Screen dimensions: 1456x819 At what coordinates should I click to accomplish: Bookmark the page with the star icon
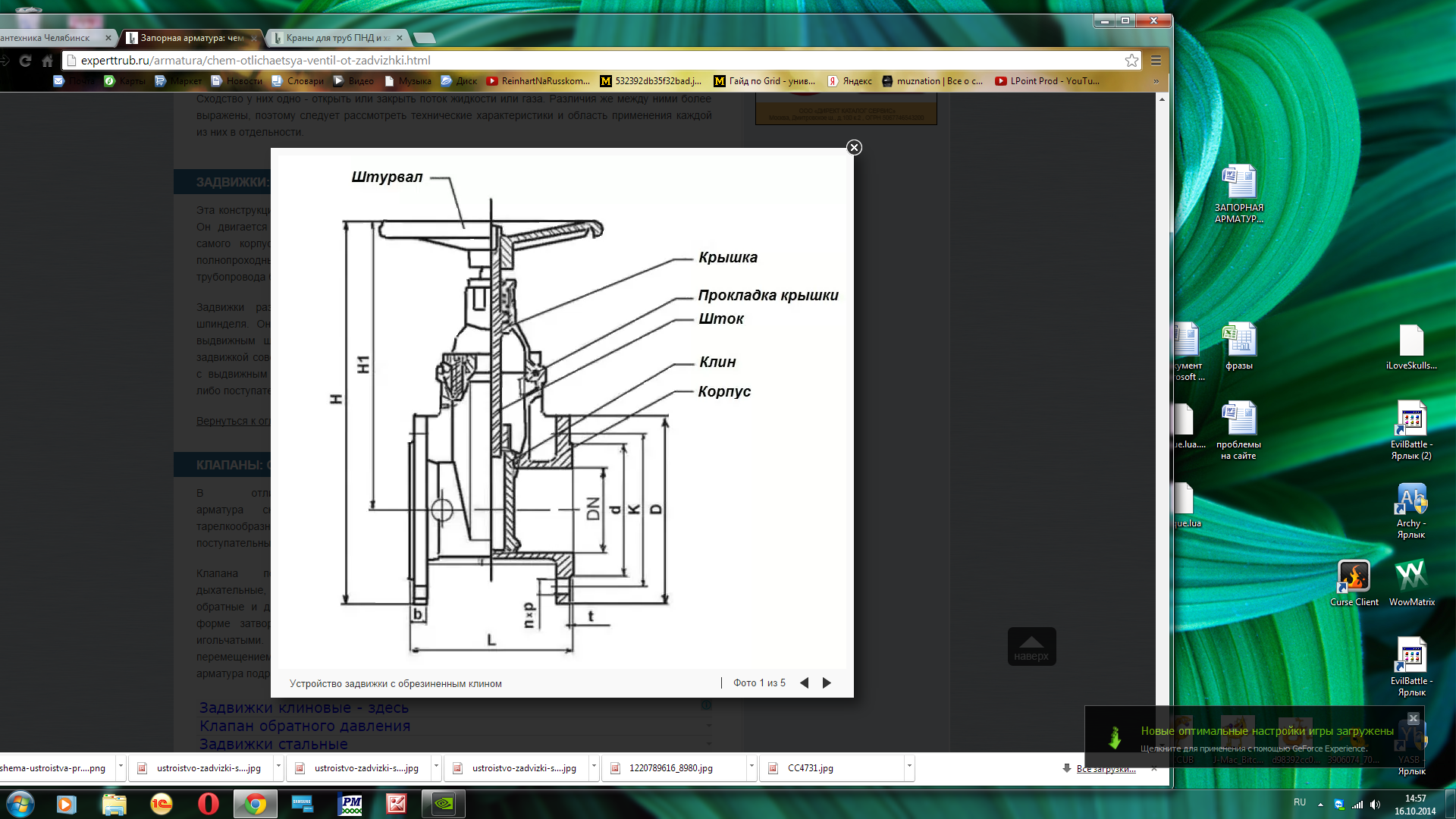pos(1131,61)
